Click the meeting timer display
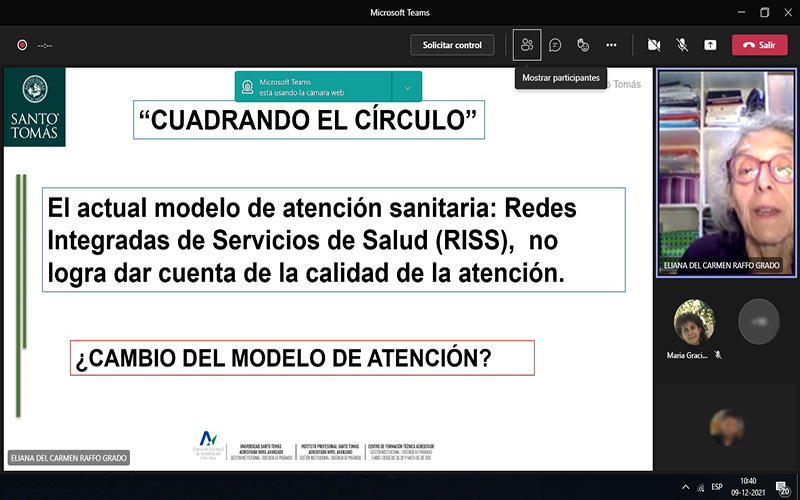Viewport: 800px width, 500px height. click(45, 45)
